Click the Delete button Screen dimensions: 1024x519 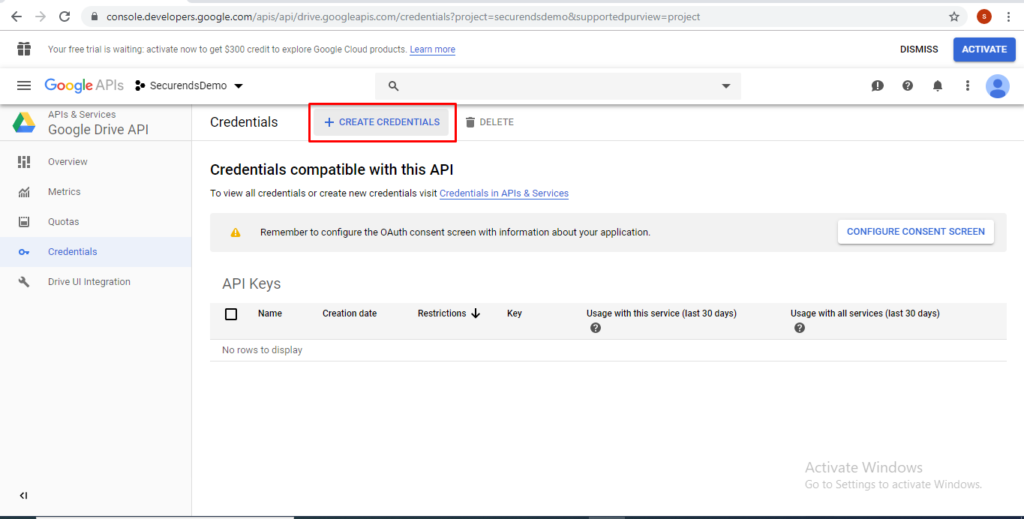(x=489, y=122)
